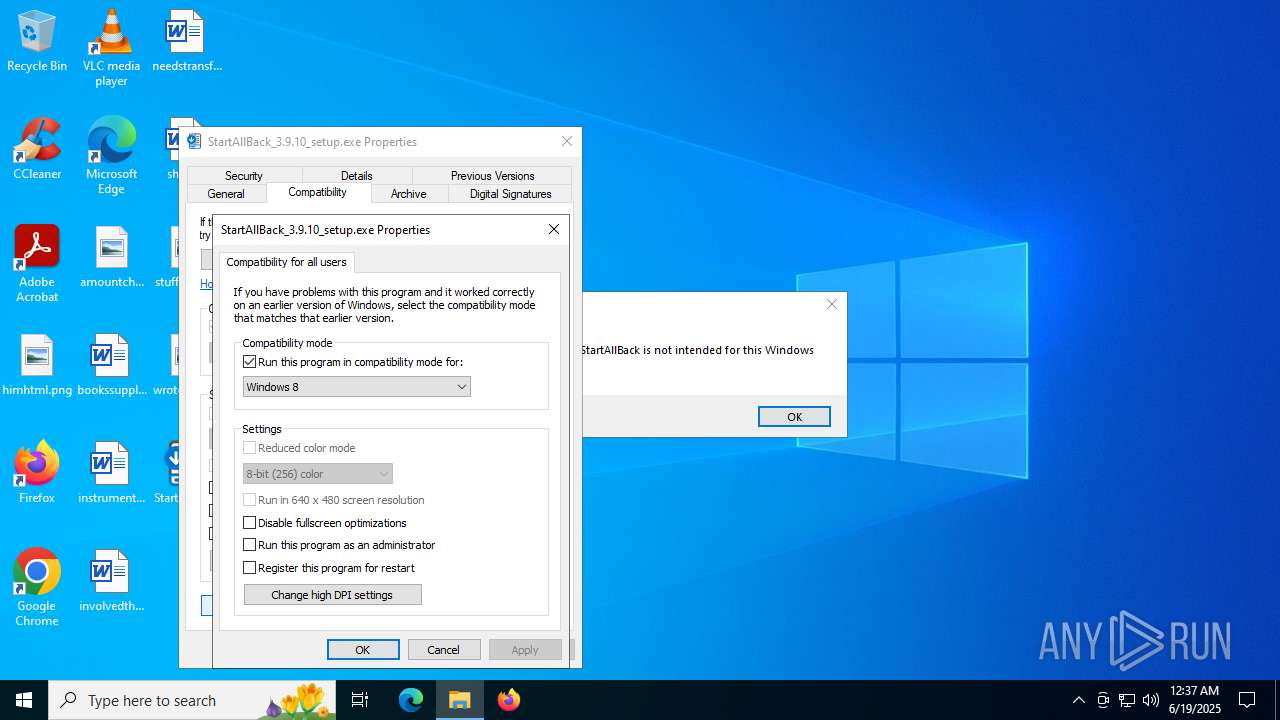Screen dimensions: 1280x720
Task: Launch Firefox from the desktop
Action: click(x=37, y=472)
